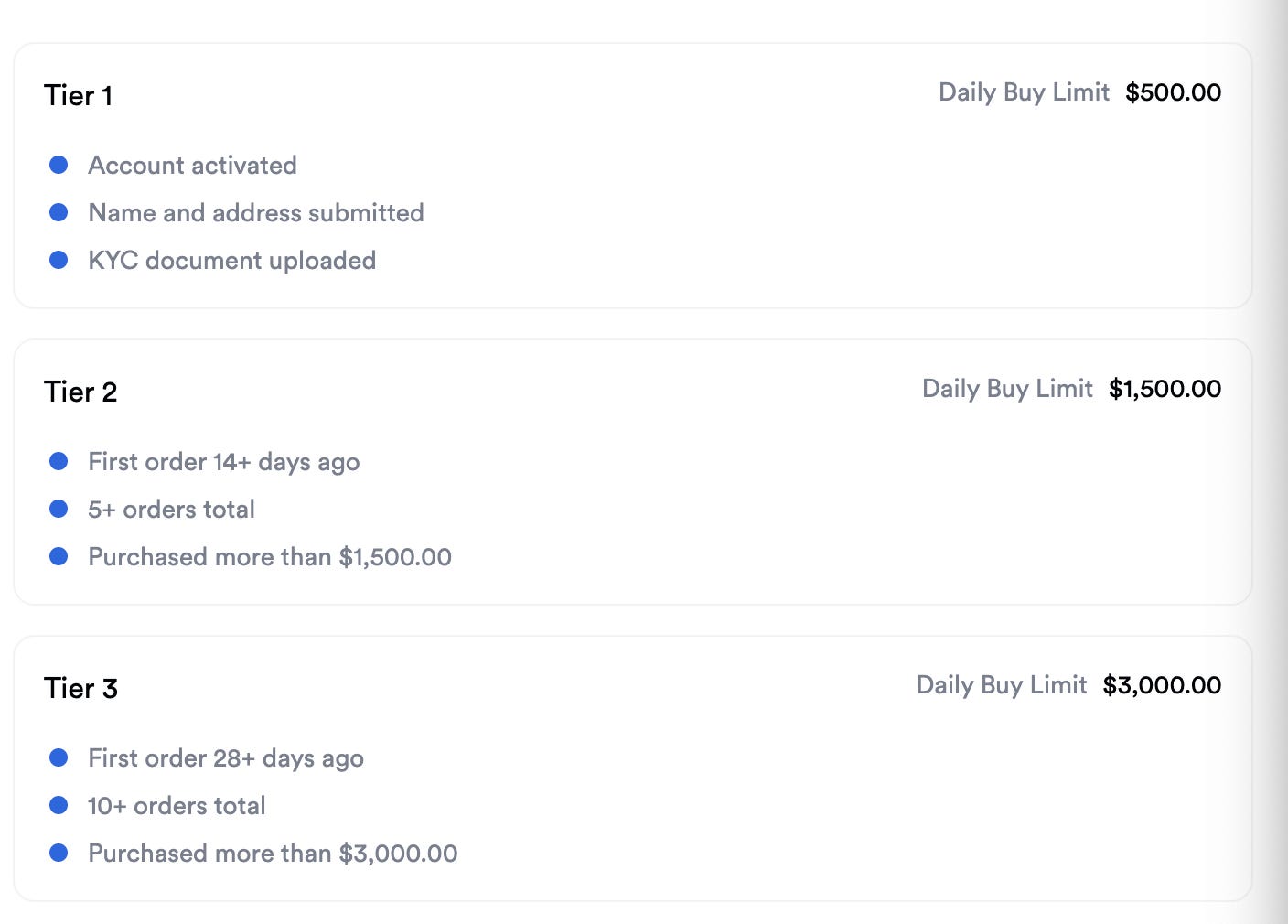Open the Tier 1 heading
This screenshot has width=1288, height=924.
click(79, 95)
